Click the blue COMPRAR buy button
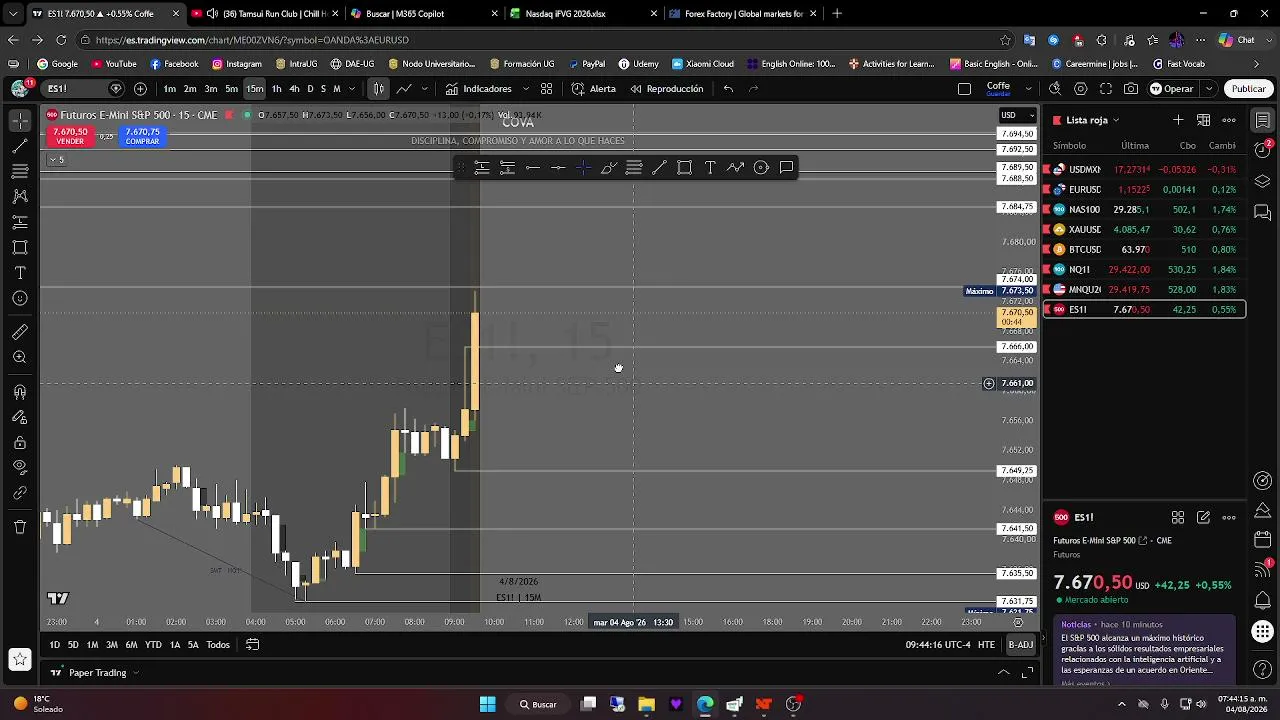This screenshot has height=720, width=1280. click(142, 136)
